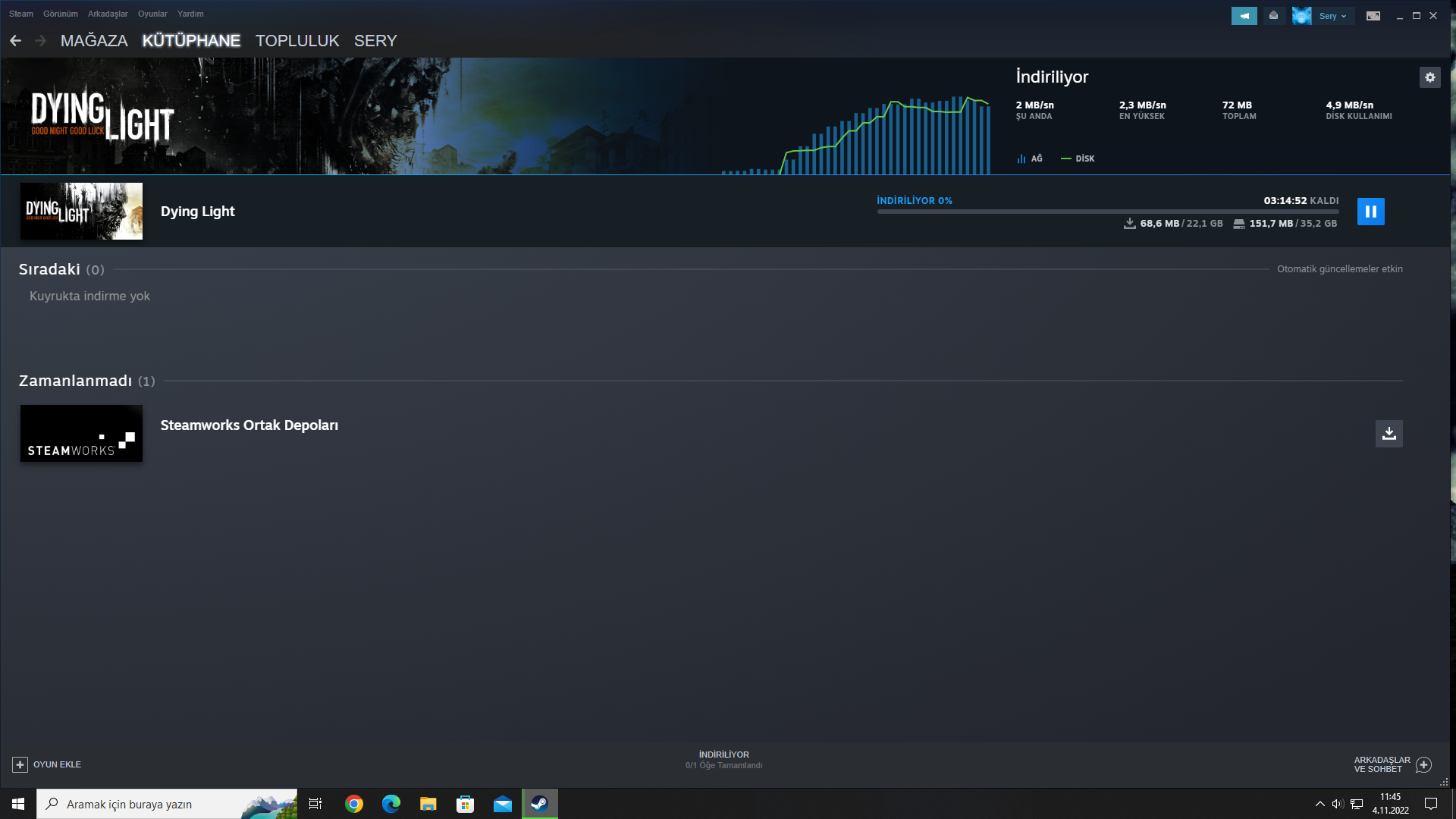Open the inbox envelope icon
1456x819 pixels.
[1273, 16]
